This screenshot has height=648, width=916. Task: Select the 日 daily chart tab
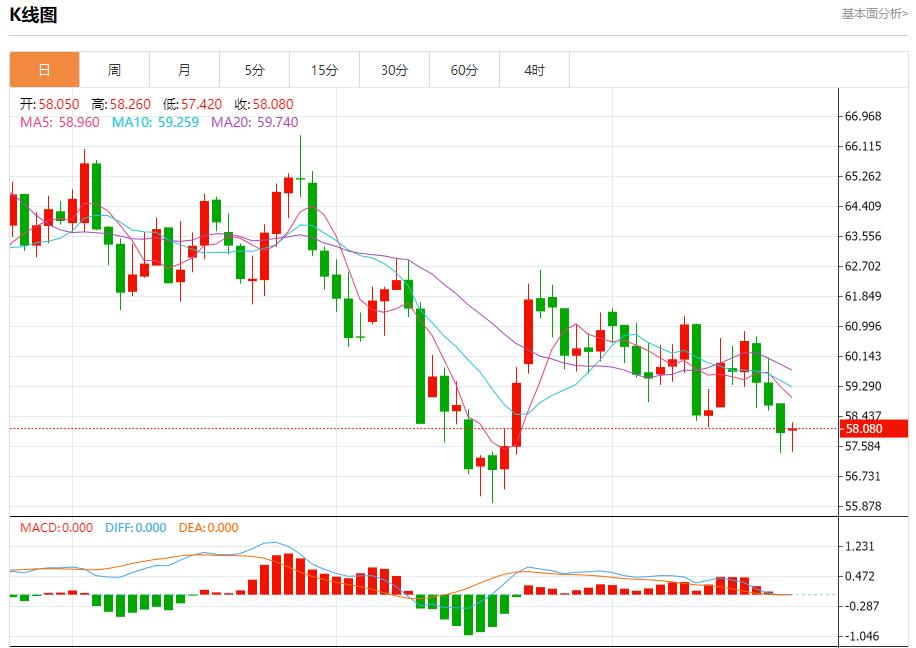pyautogui.click(x=44, y=70)
